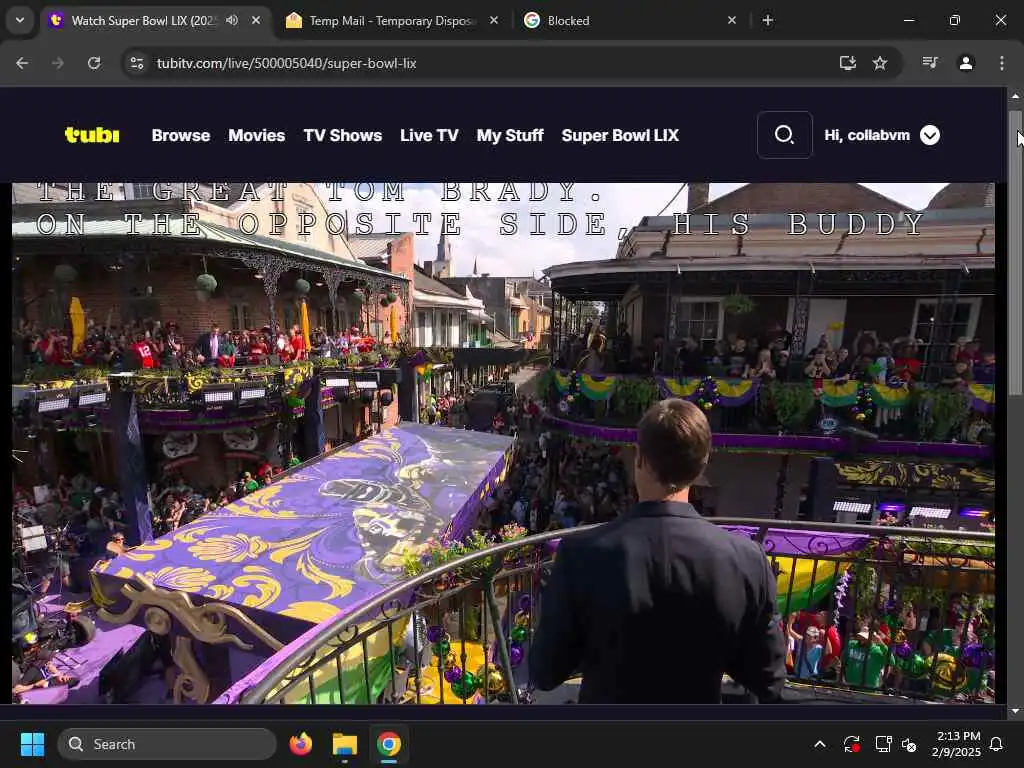Open the Windows Start menu
The height and width of the screenshot is (768, 1024).
coord(32,744)
